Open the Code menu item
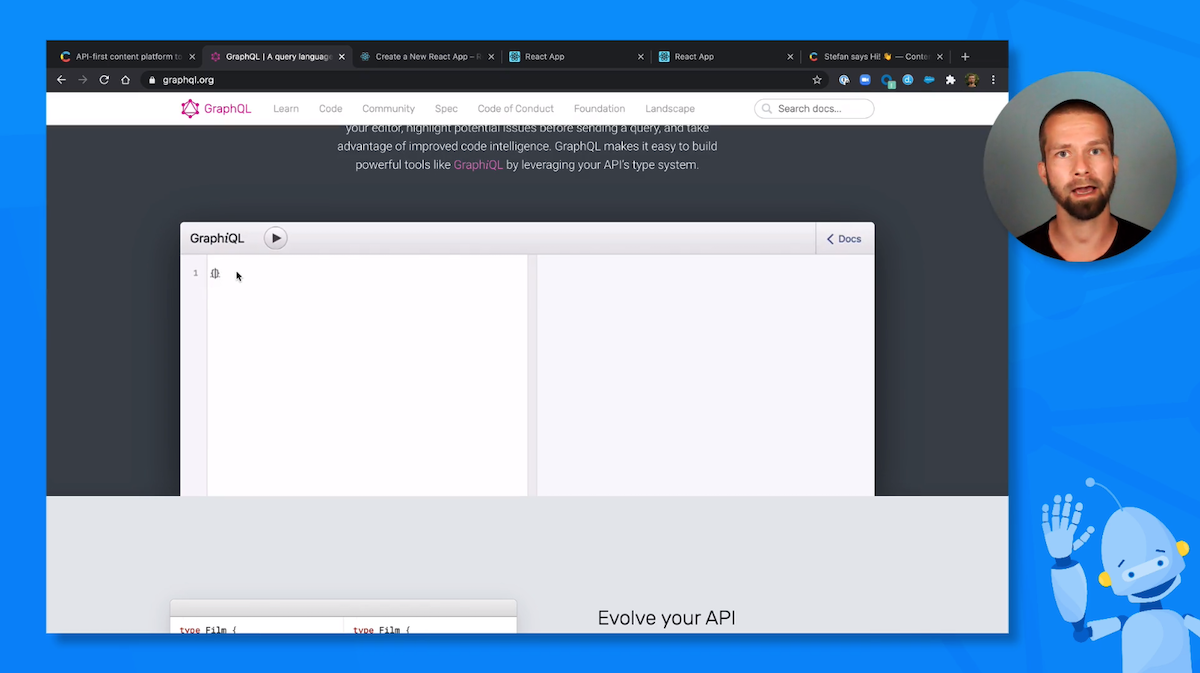The image size is (1200, 673). tap(331, 109)
